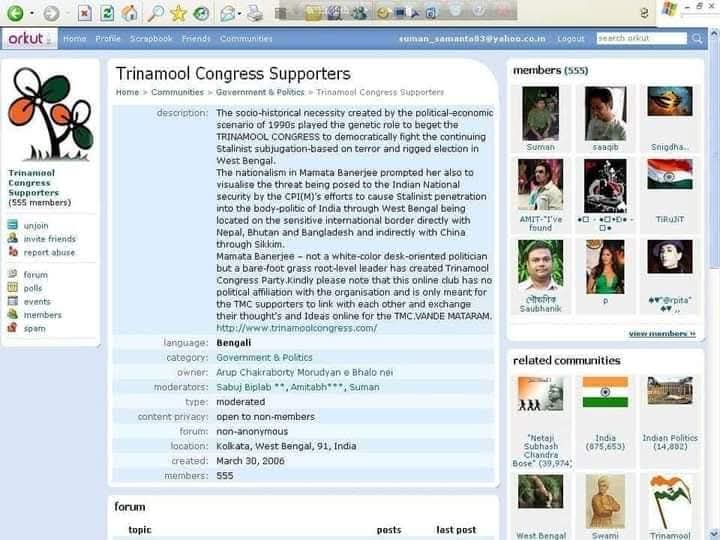Open Communities in orkut navigation bar

246,39
